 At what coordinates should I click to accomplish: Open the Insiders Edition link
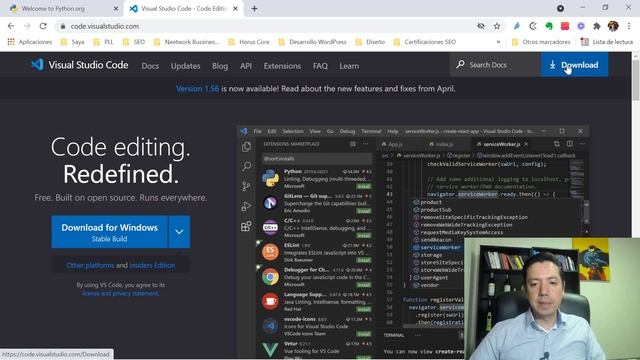(152, 265)
